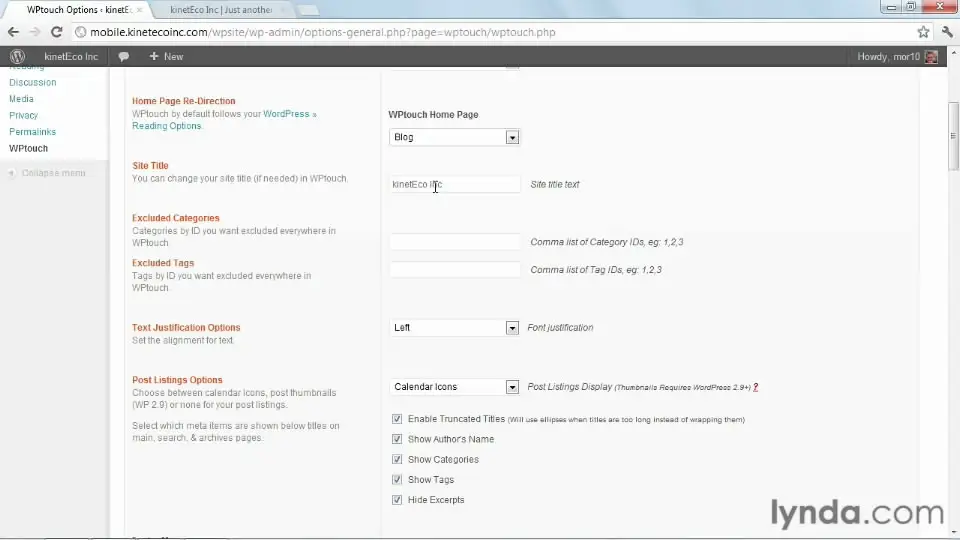Viewport: 960px width, 540px height.
Task: Click in the Site title text field
Action: (455, 184)
